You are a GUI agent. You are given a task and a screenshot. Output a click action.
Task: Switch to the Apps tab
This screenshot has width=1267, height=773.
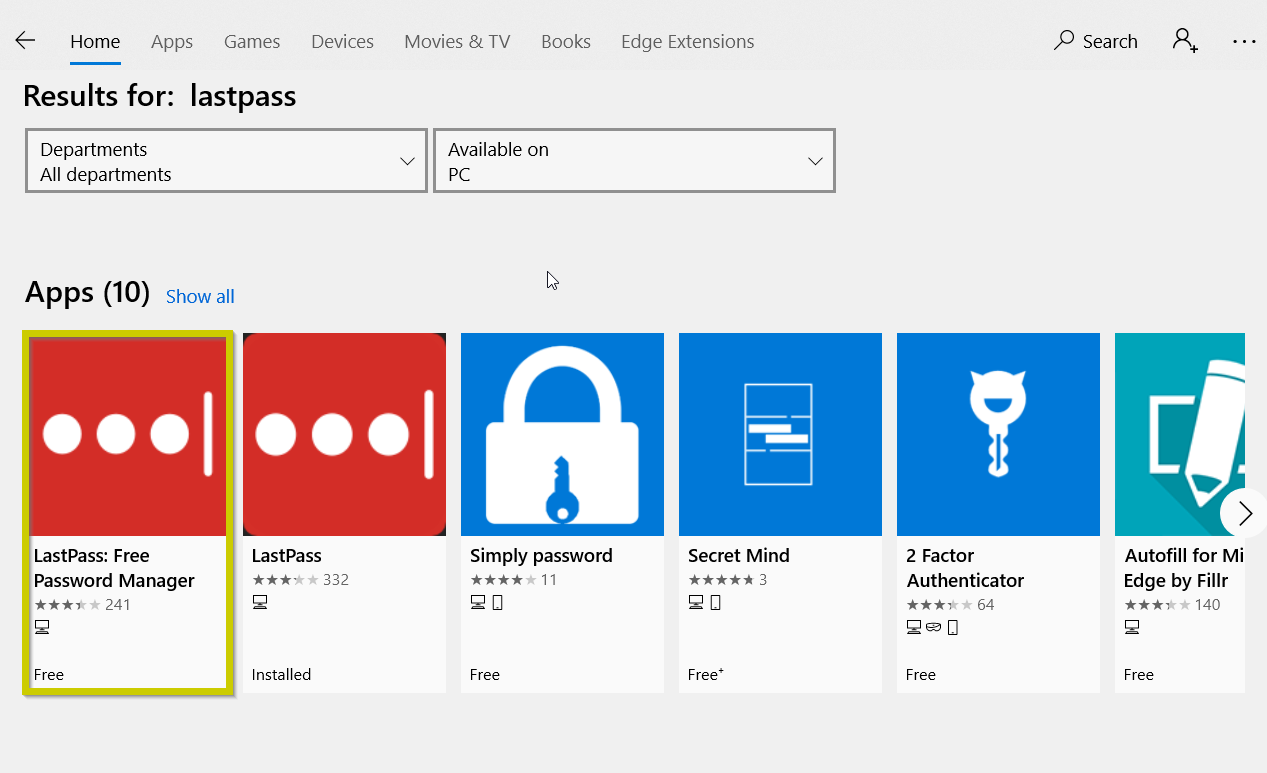click(171, 41)
